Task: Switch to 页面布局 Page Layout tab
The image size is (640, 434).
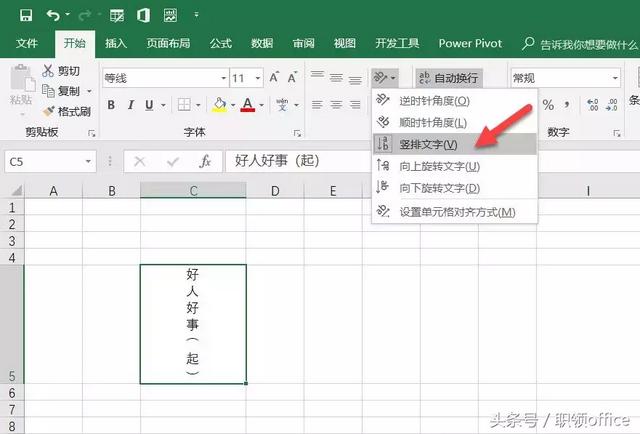Action: [x=169, y=43]
